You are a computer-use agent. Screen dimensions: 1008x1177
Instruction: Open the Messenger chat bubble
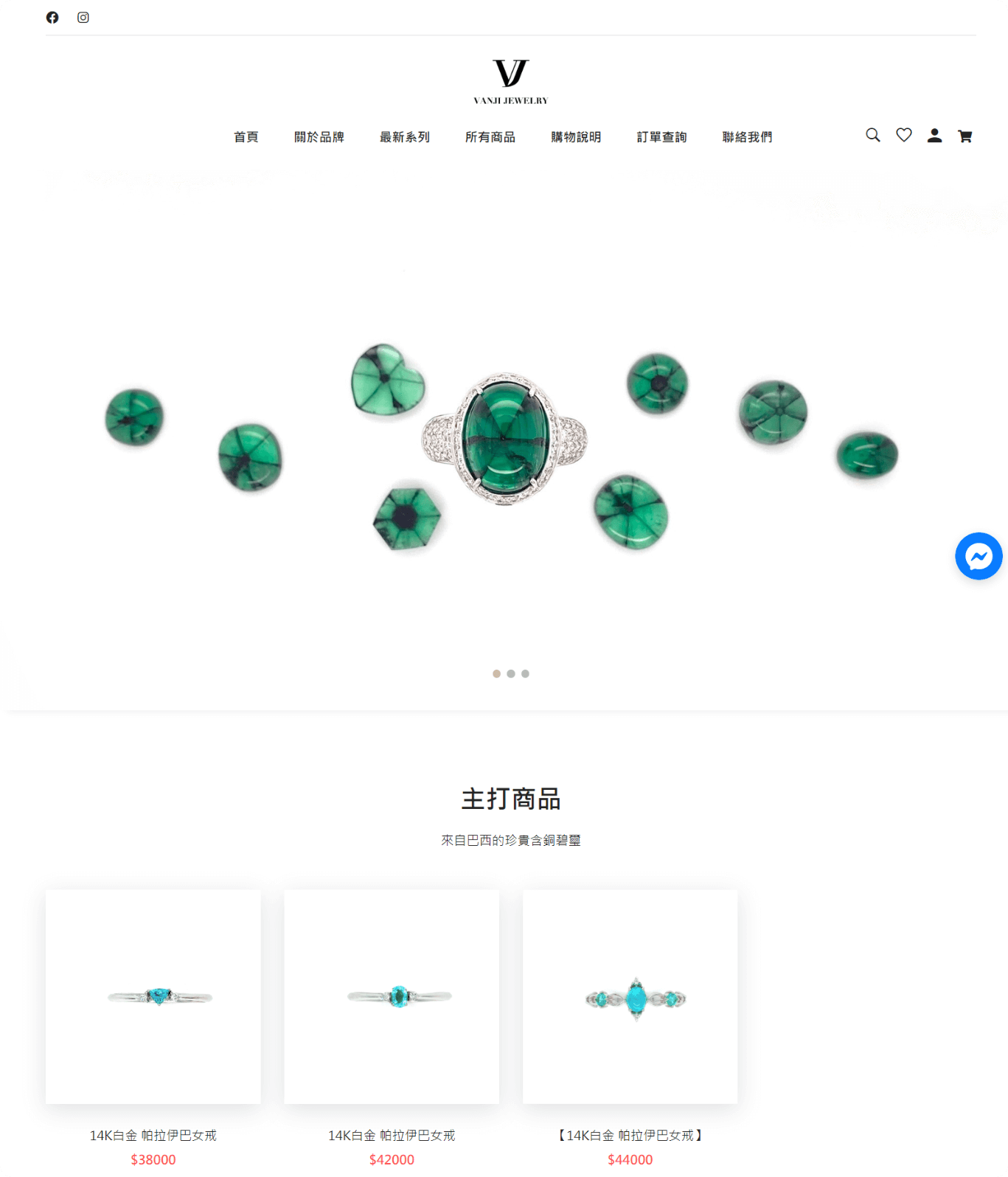(x=979, y=556)
